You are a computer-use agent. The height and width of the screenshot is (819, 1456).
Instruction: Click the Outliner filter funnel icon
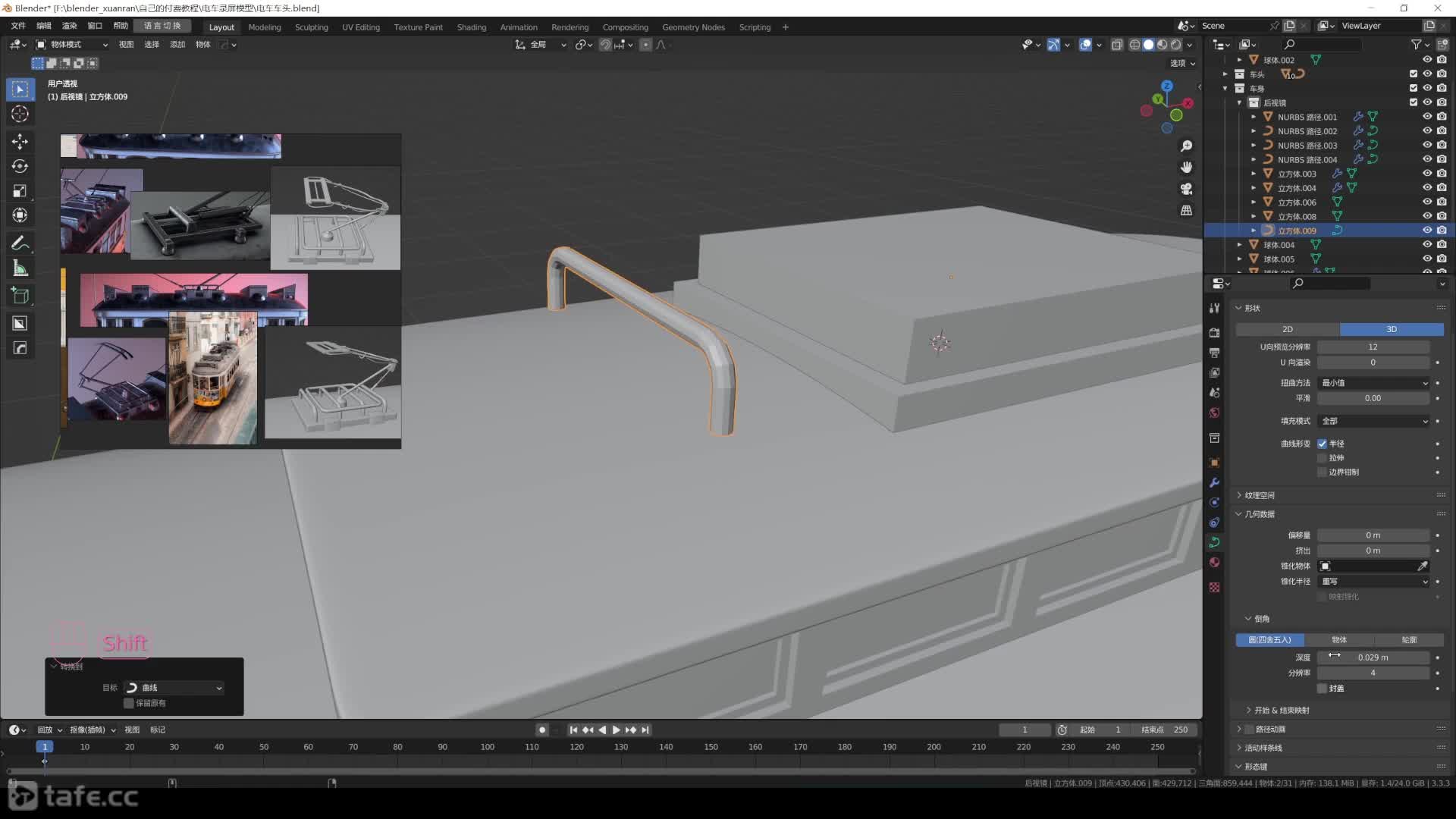click(x=1416, y=45)
